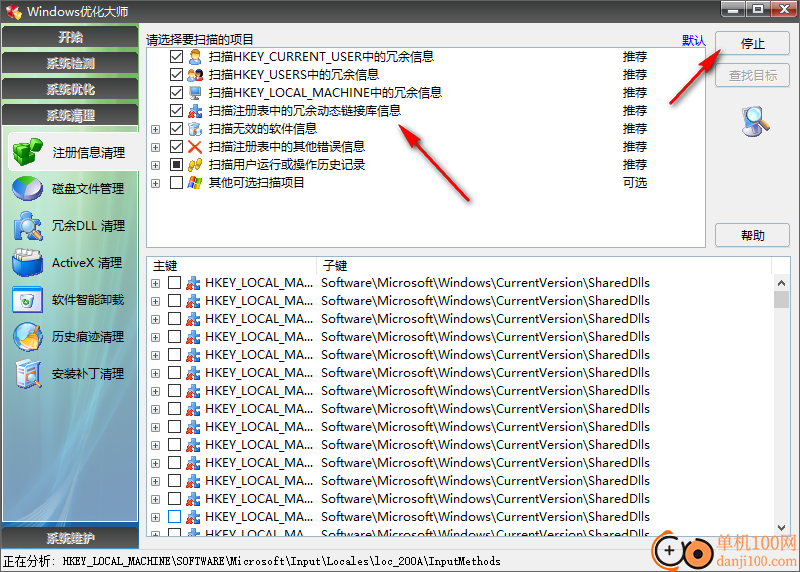This screenshot has width=800, height=572.
Task: Expand 扫描用户运行或操作历史记录 tree node
Action: click(x=156, y=165)
